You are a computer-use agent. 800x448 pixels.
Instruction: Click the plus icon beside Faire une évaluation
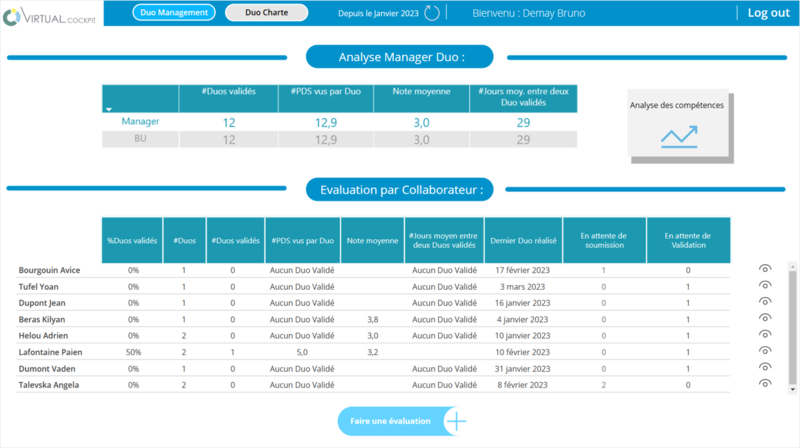pos(456,421)
